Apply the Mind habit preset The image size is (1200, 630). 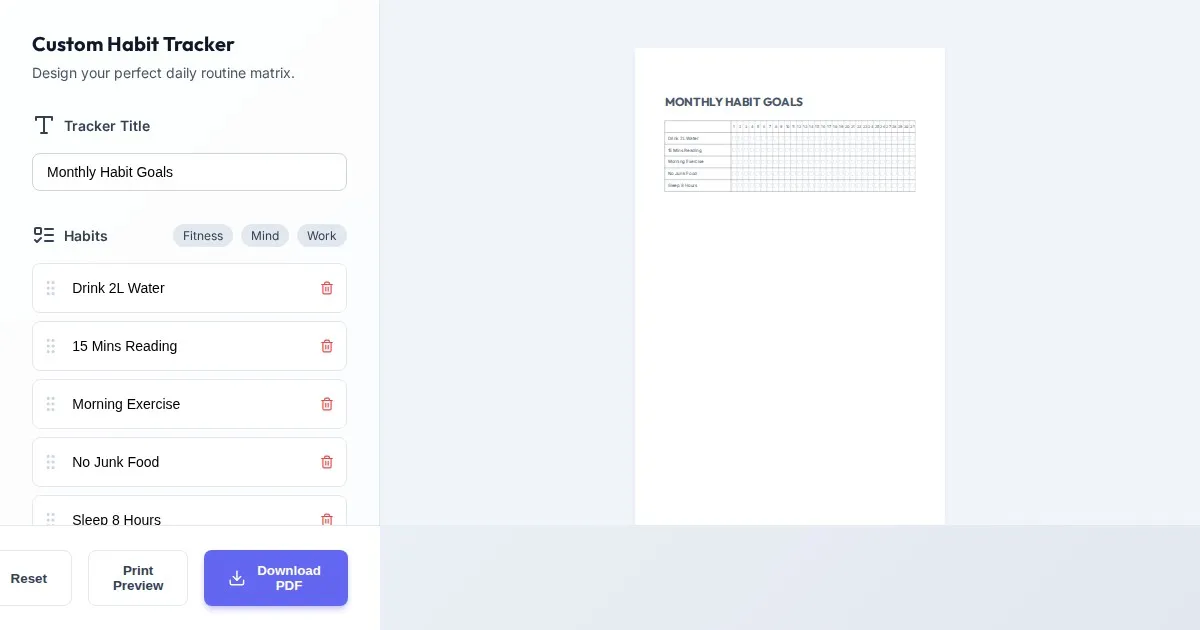[x=265, y=236]
